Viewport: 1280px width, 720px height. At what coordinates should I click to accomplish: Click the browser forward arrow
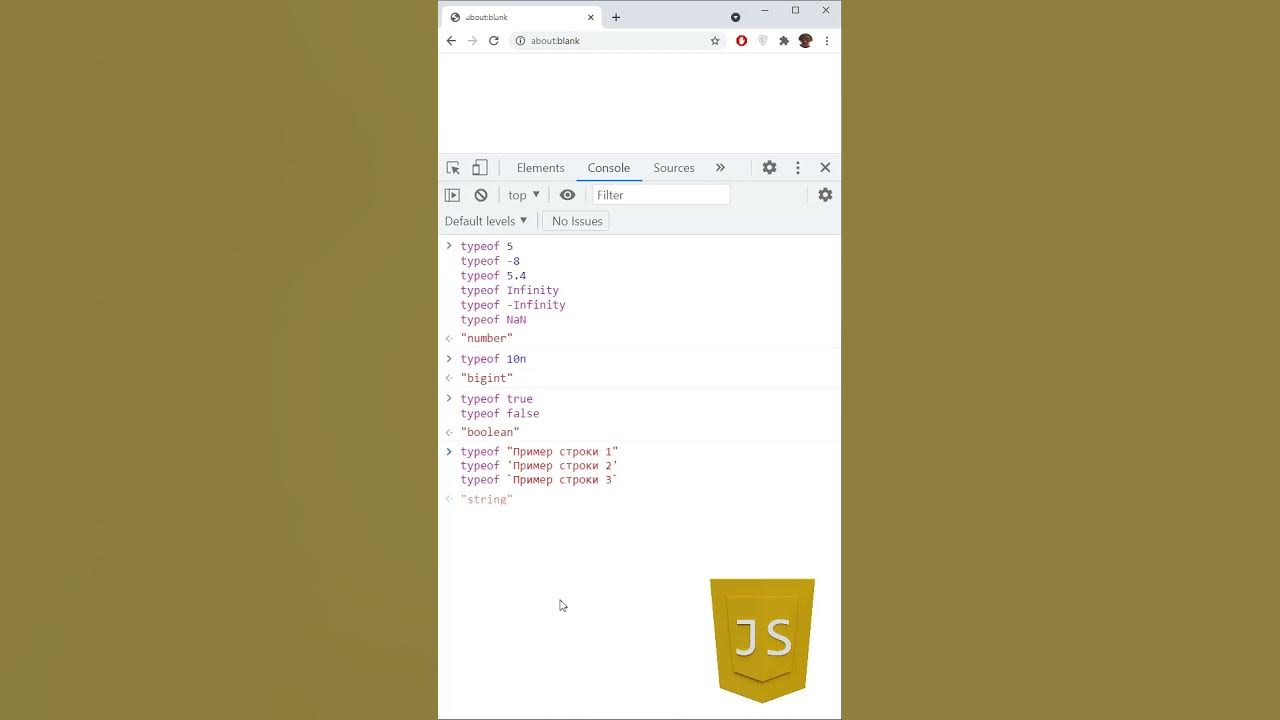(x=472, y=41)
